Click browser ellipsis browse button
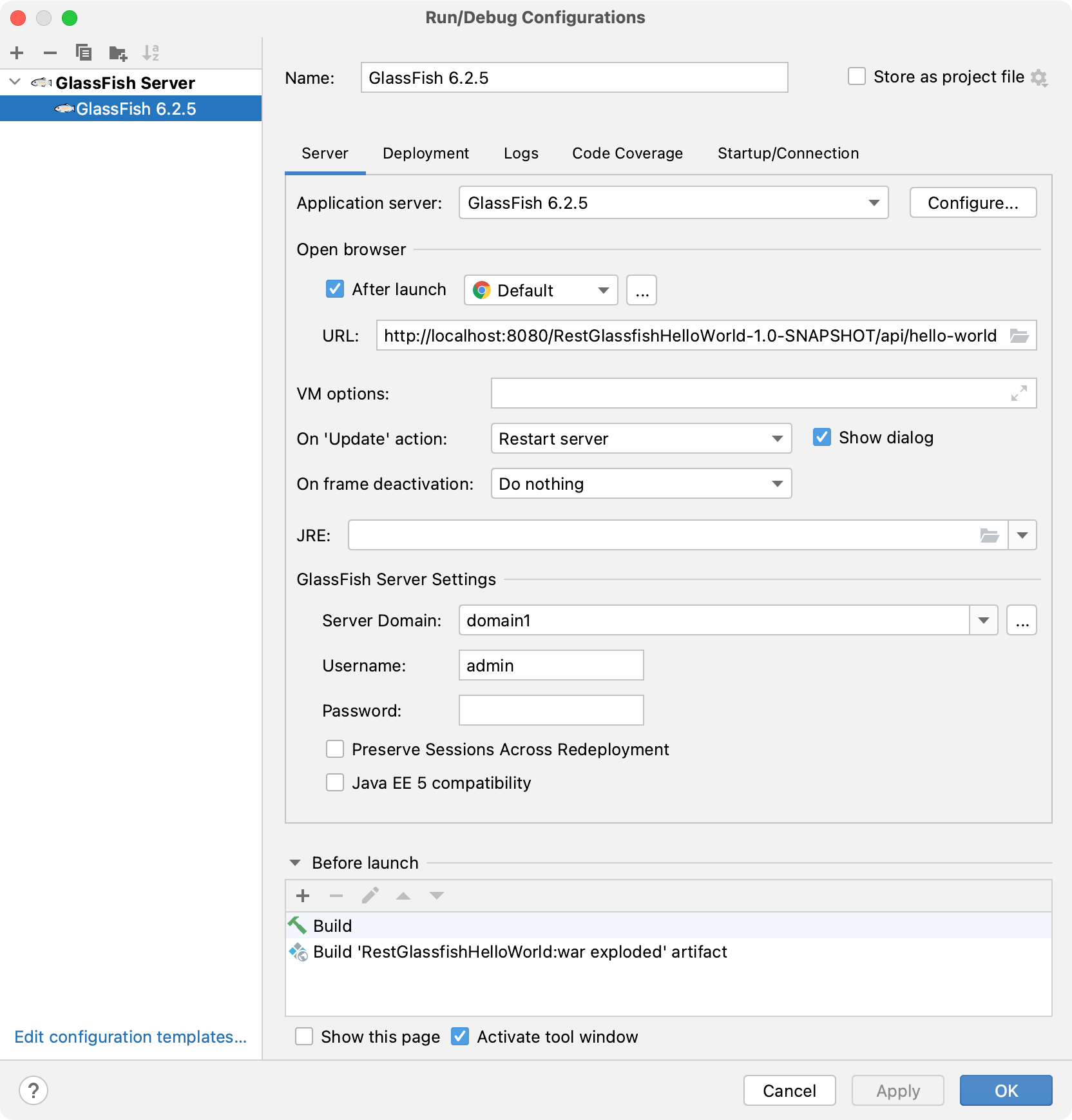1072x1120 pixels. (x=642, y=290)
